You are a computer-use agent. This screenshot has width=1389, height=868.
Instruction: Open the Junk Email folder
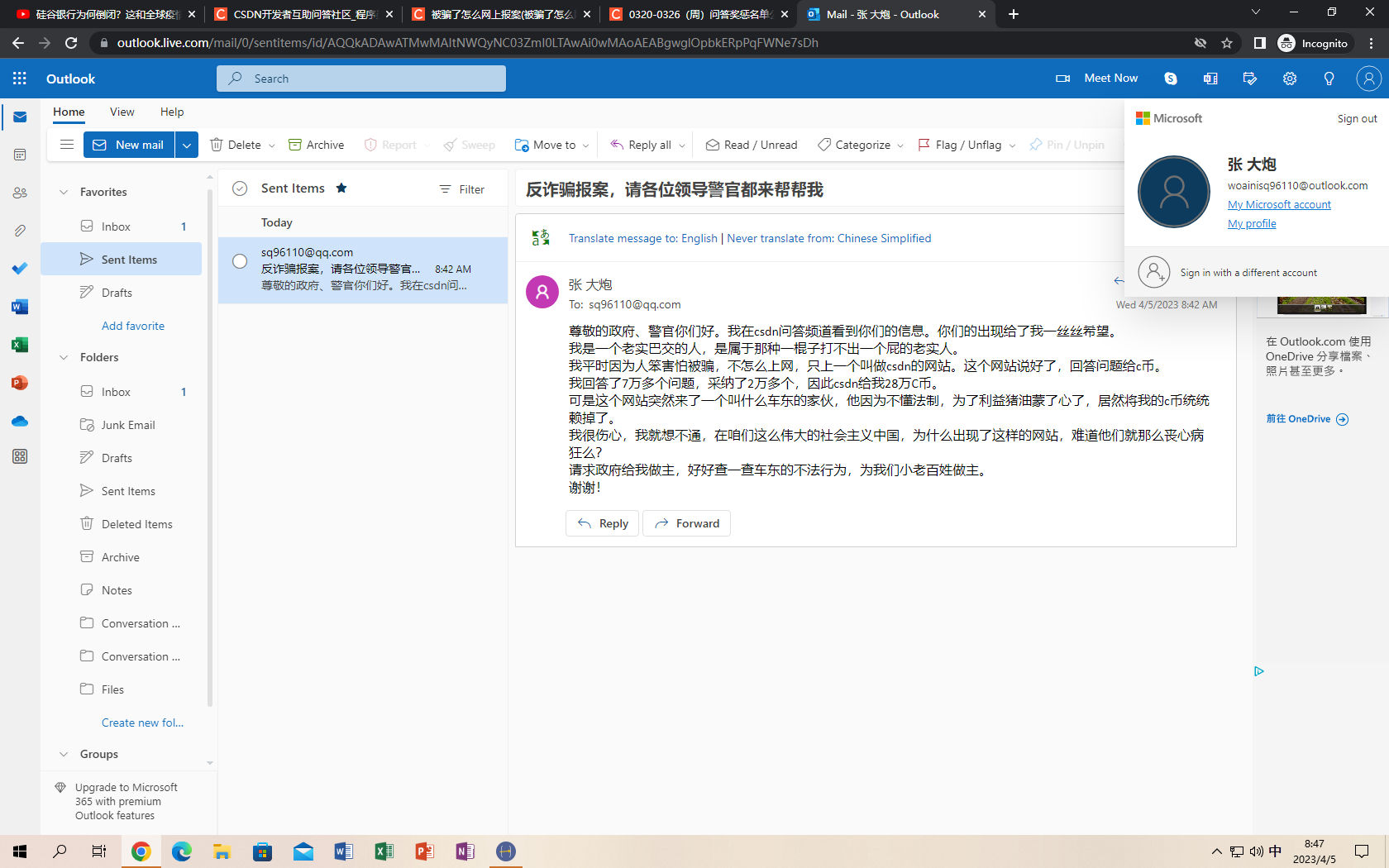click(x=122, y=425)
